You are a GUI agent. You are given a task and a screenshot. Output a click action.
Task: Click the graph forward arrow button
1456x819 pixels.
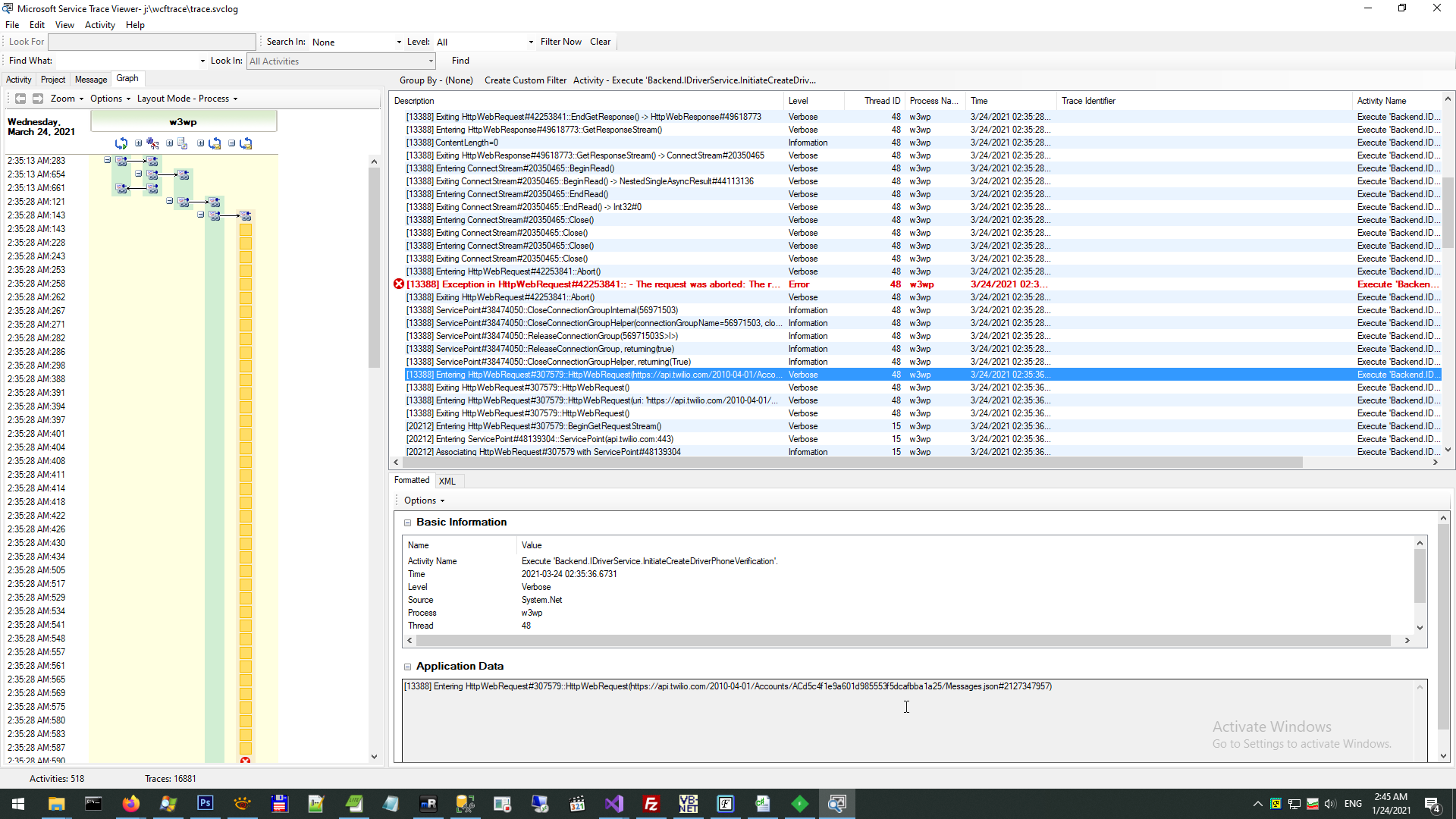coord(37,99)
